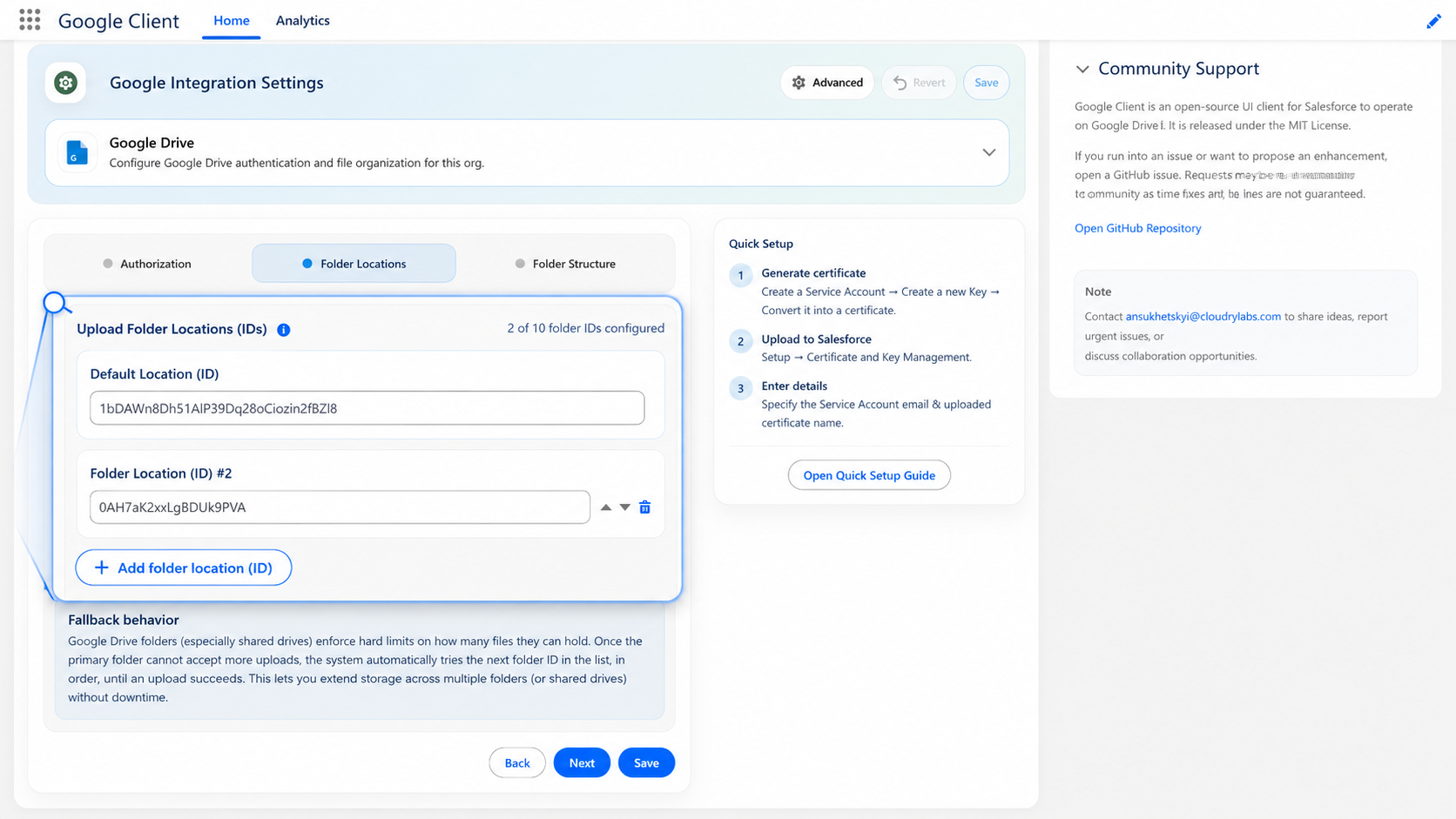
Task: Click the 'Generate certificate' step title
Action: (813, 273)
